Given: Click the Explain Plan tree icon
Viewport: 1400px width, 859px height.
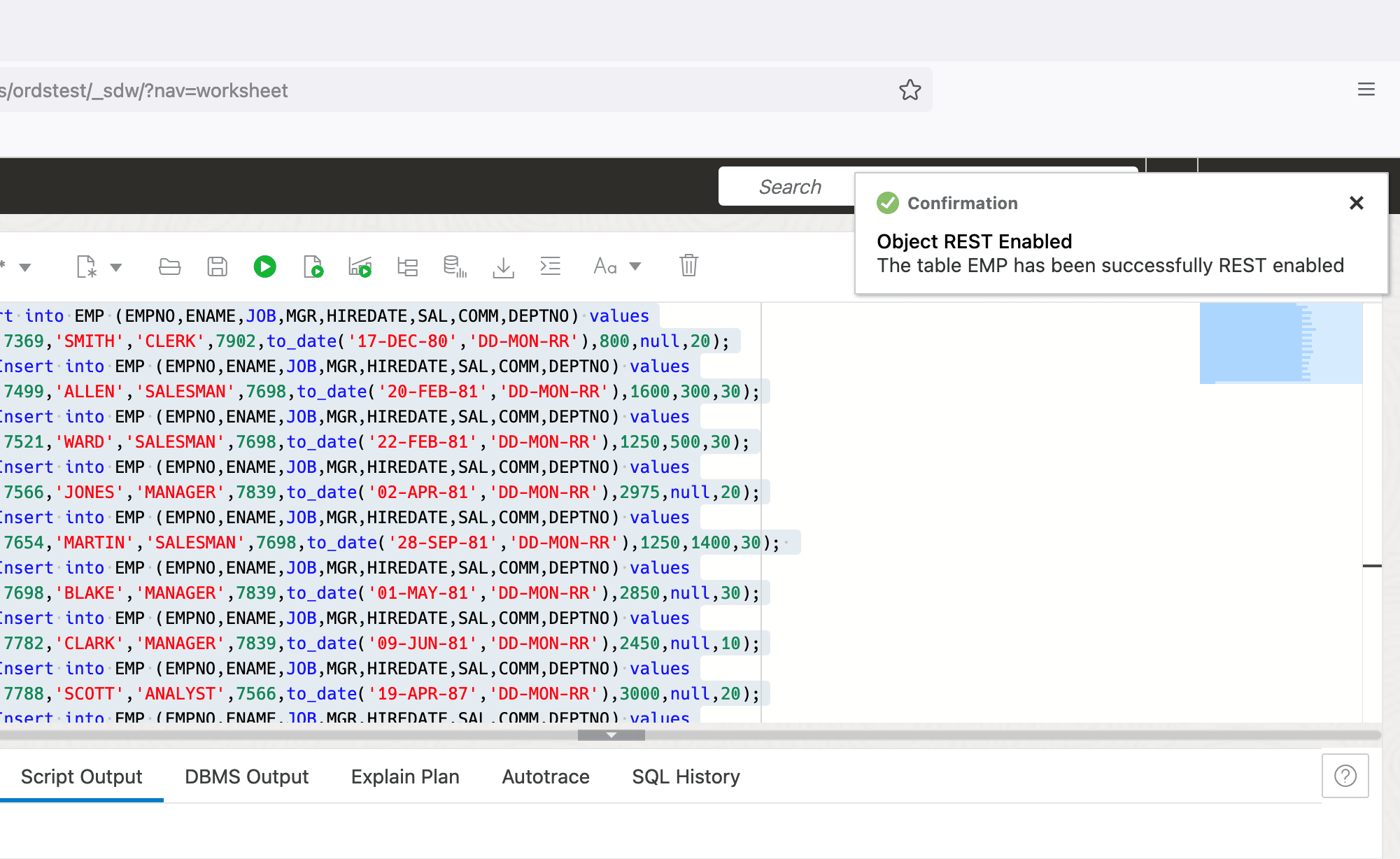Looking at the screenshot, I should [407, 267].
